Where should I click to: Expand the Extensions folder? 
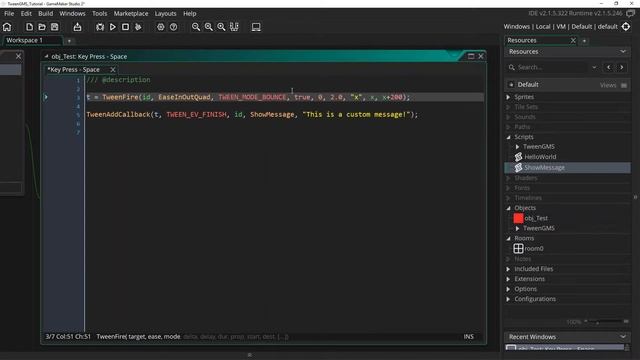508,279
